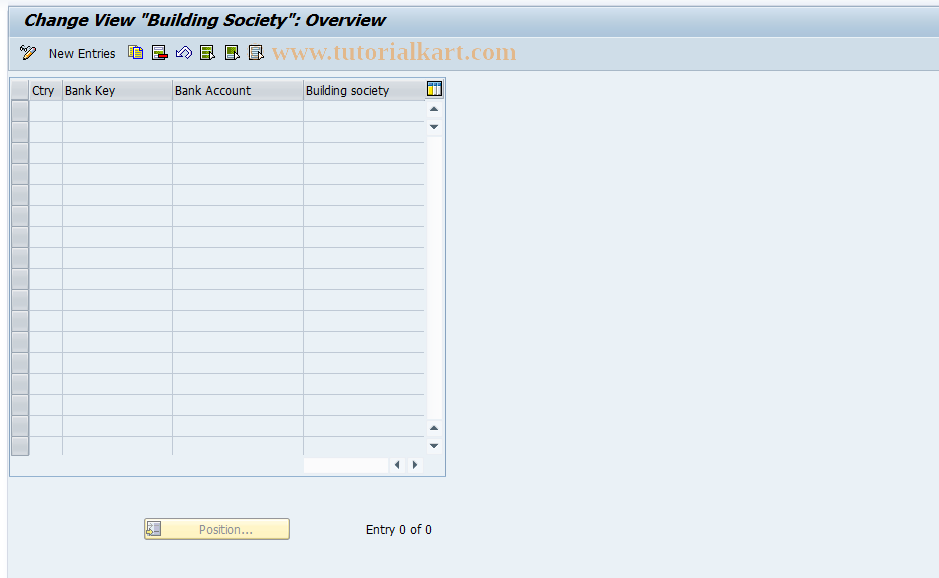Select the first table row selector

tap(20, 111)
